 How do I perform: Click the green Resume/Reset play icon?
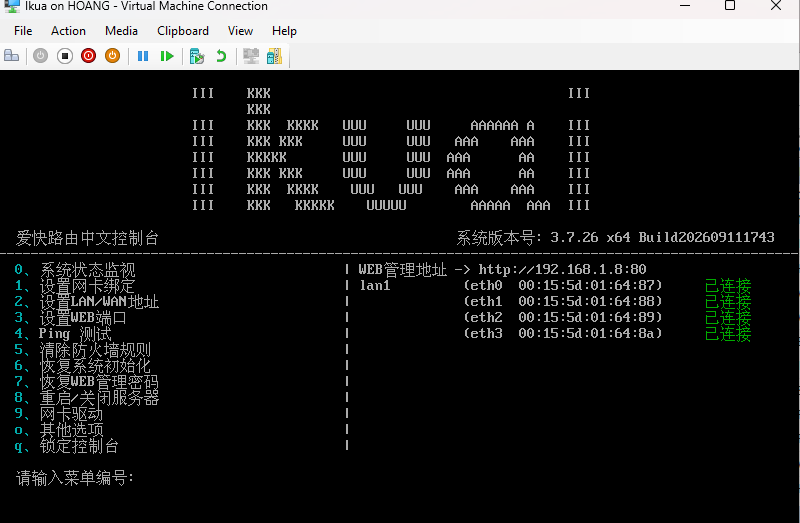(167, 56)
